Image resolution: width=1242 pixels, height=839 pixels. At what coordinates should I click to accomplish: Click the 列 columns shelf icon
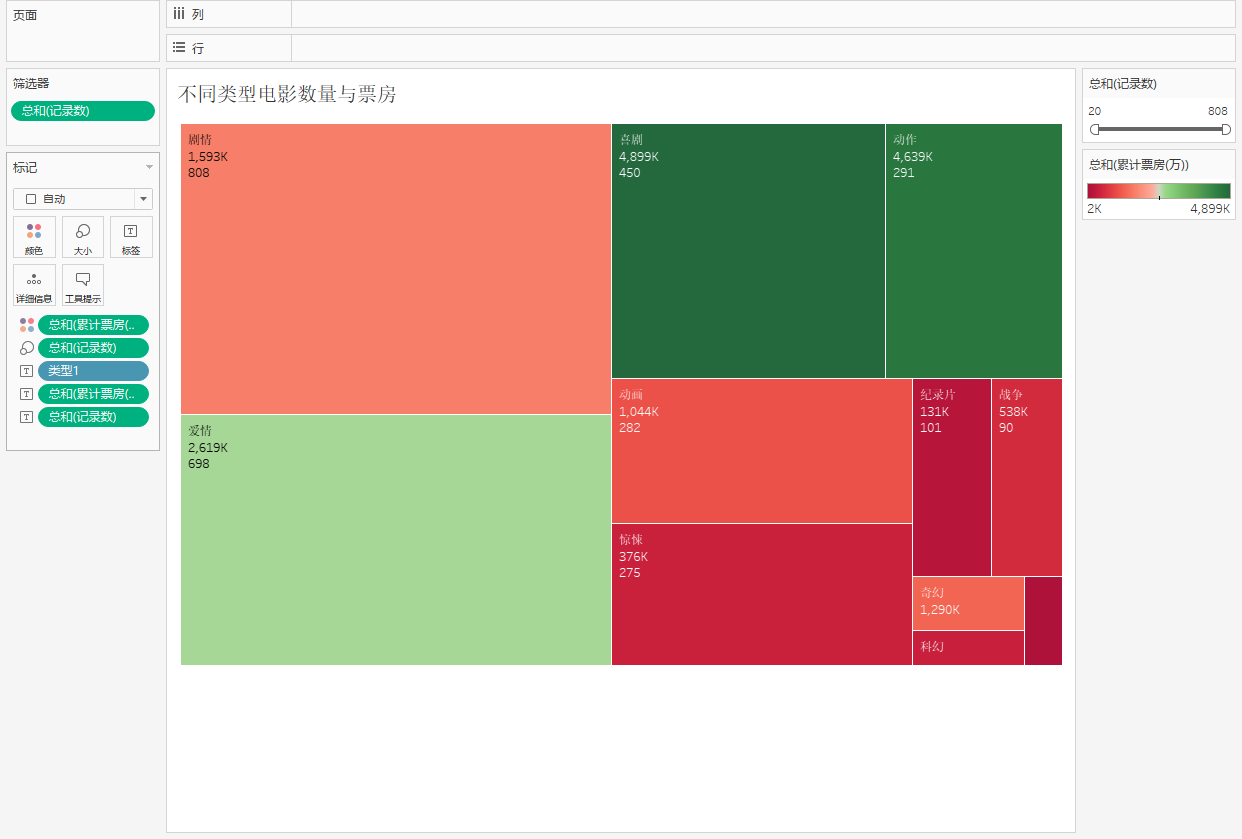tap(179, 14)
